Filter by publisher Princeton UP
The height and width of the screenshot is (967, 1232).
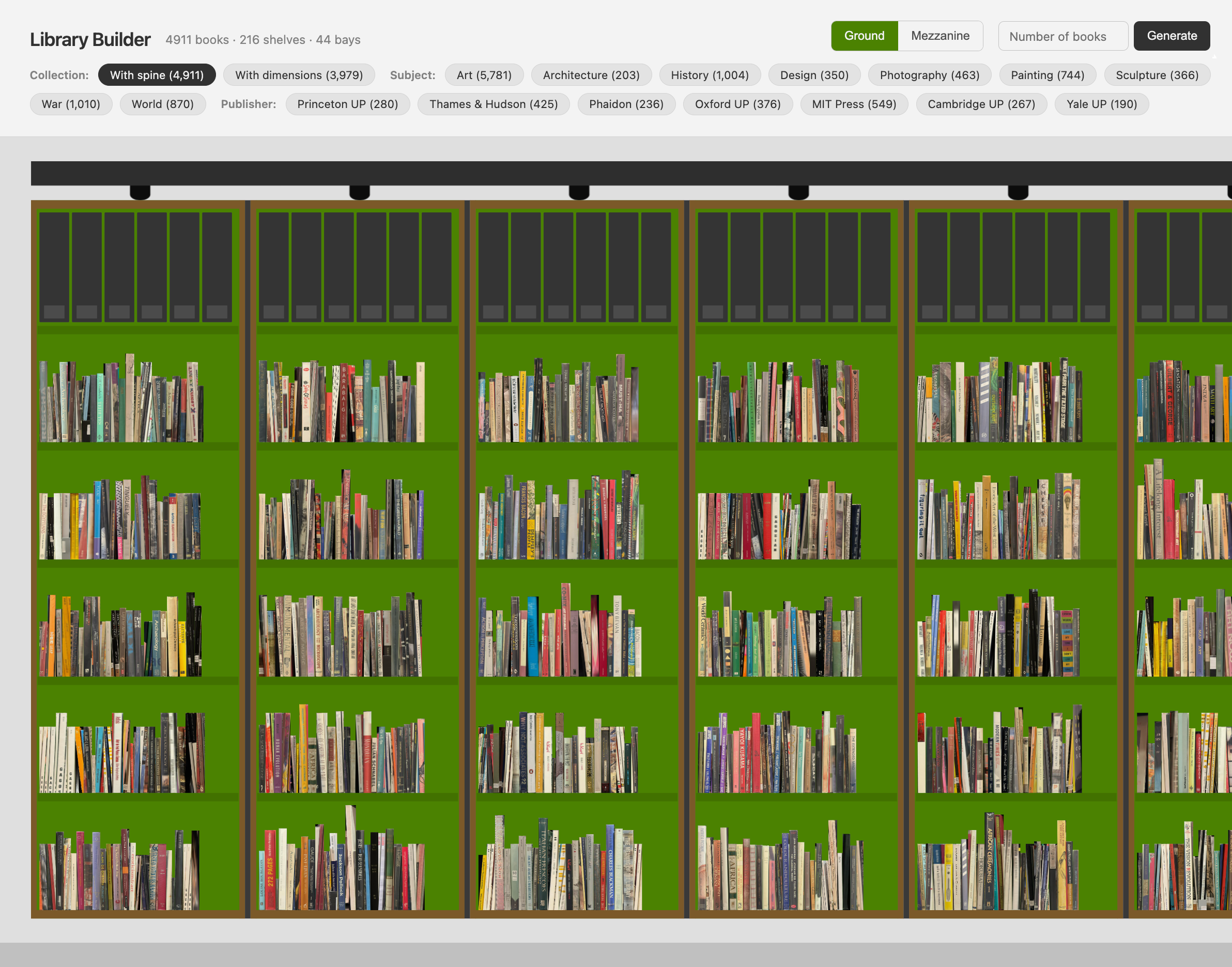click(x=348, y=104)
